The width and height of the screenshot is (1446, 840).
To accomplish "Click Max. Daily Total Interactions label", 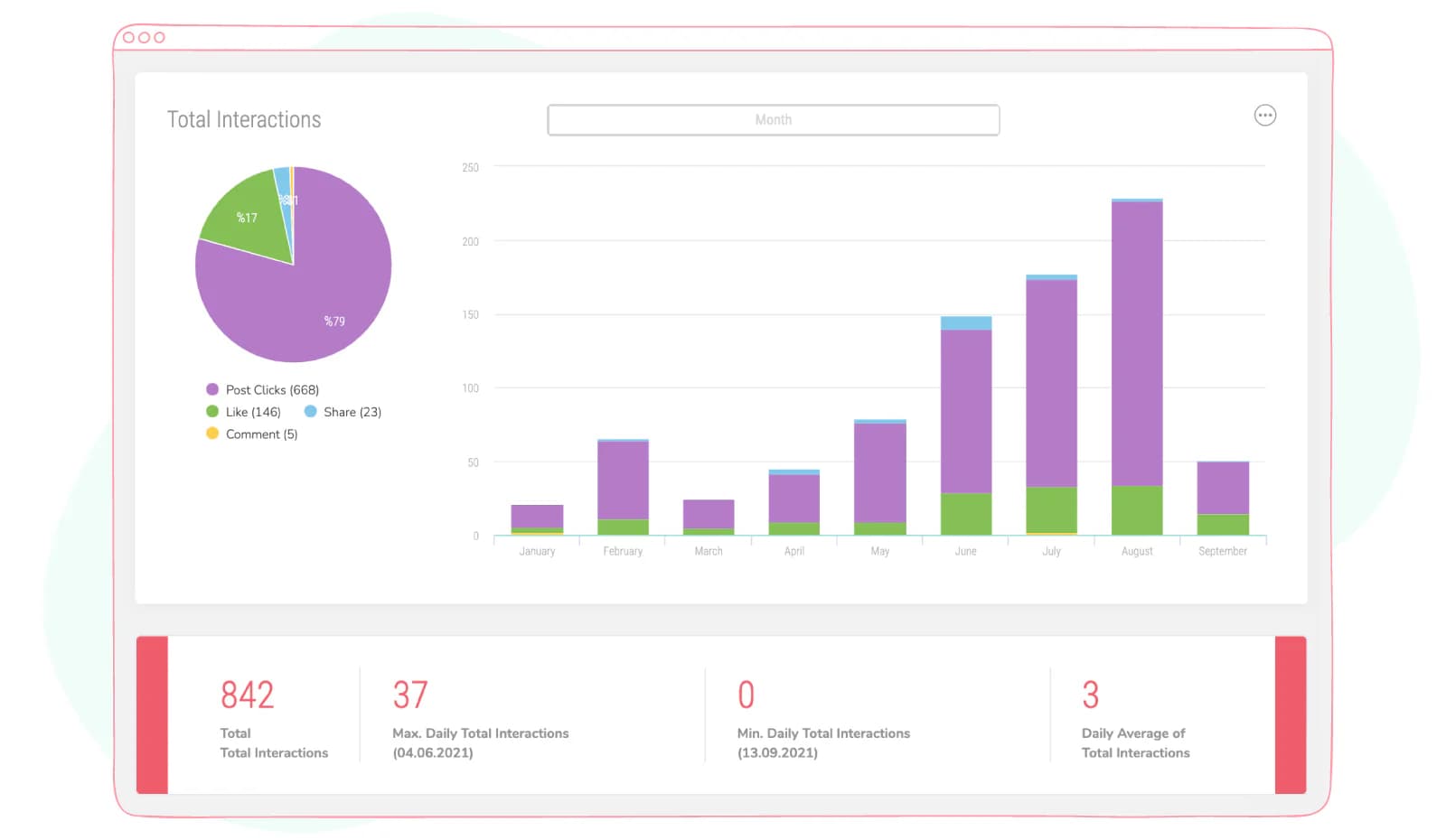I will click(x=481, y=733).
